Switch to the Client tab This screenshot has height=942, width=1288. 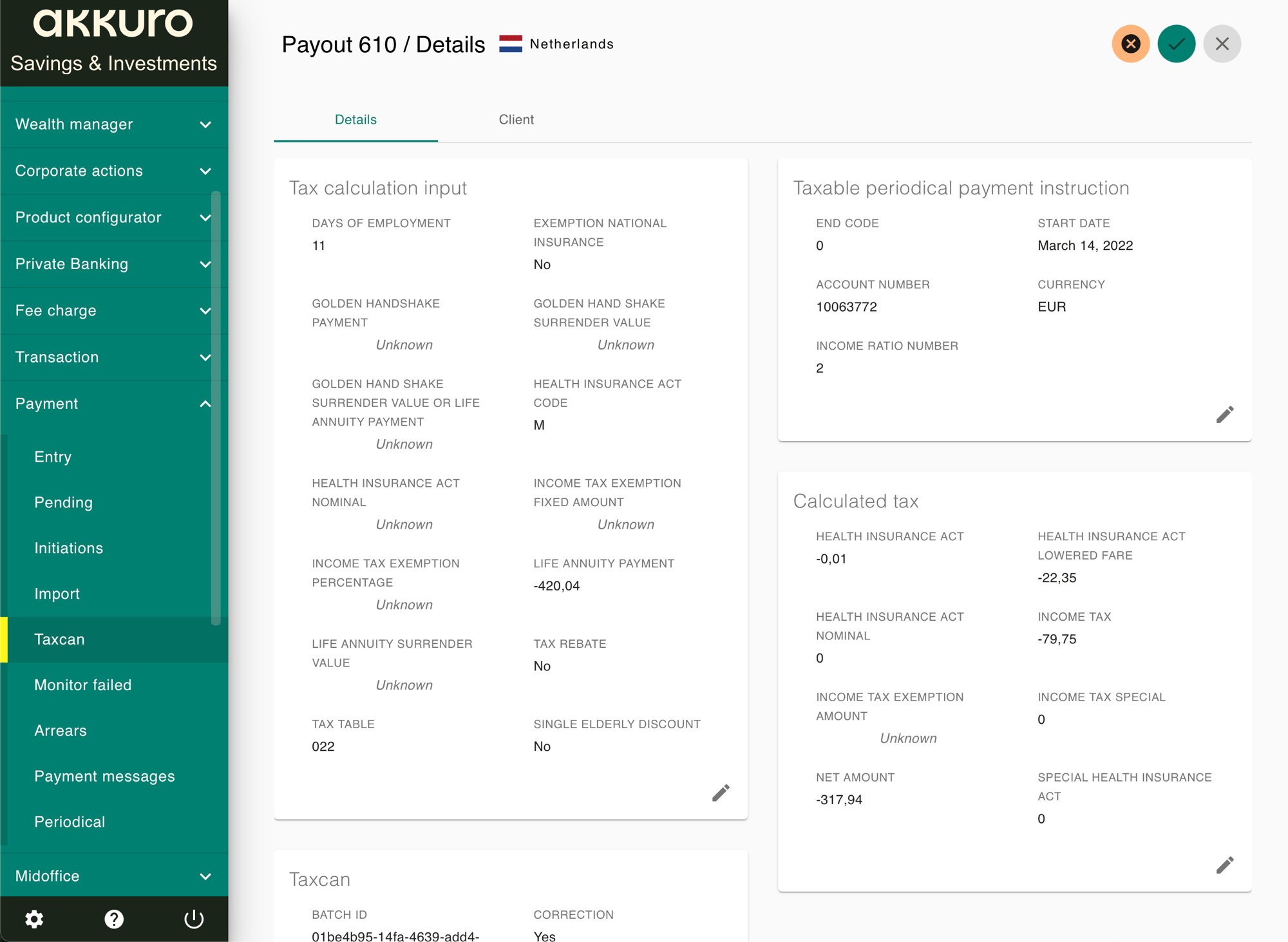516,120
